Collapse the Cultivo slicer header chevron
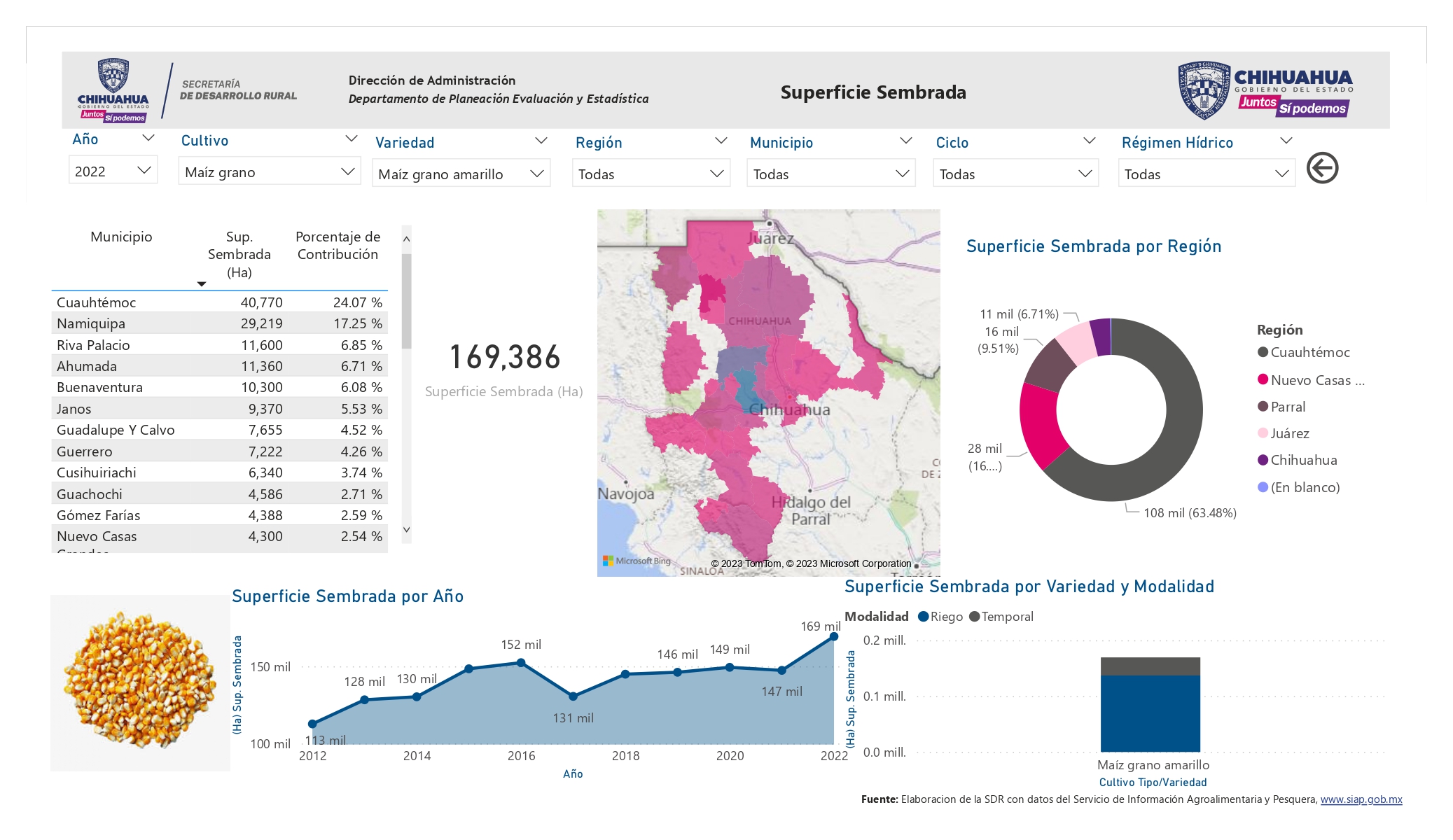Screen dimensions: 1453x840 (x=352, y=139)
